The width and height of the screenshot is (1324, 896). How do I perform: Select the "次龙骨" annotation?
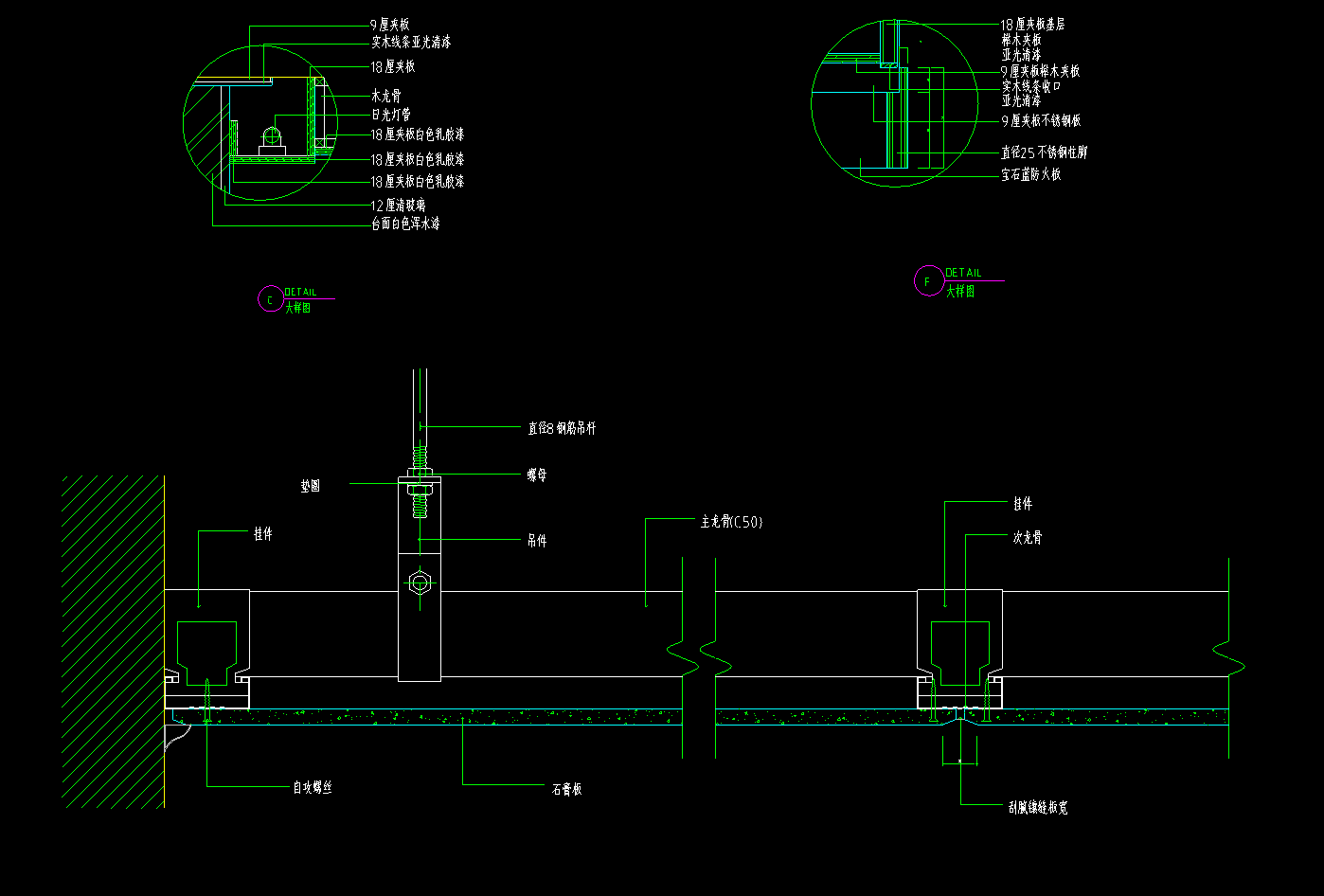point(1028,538)
